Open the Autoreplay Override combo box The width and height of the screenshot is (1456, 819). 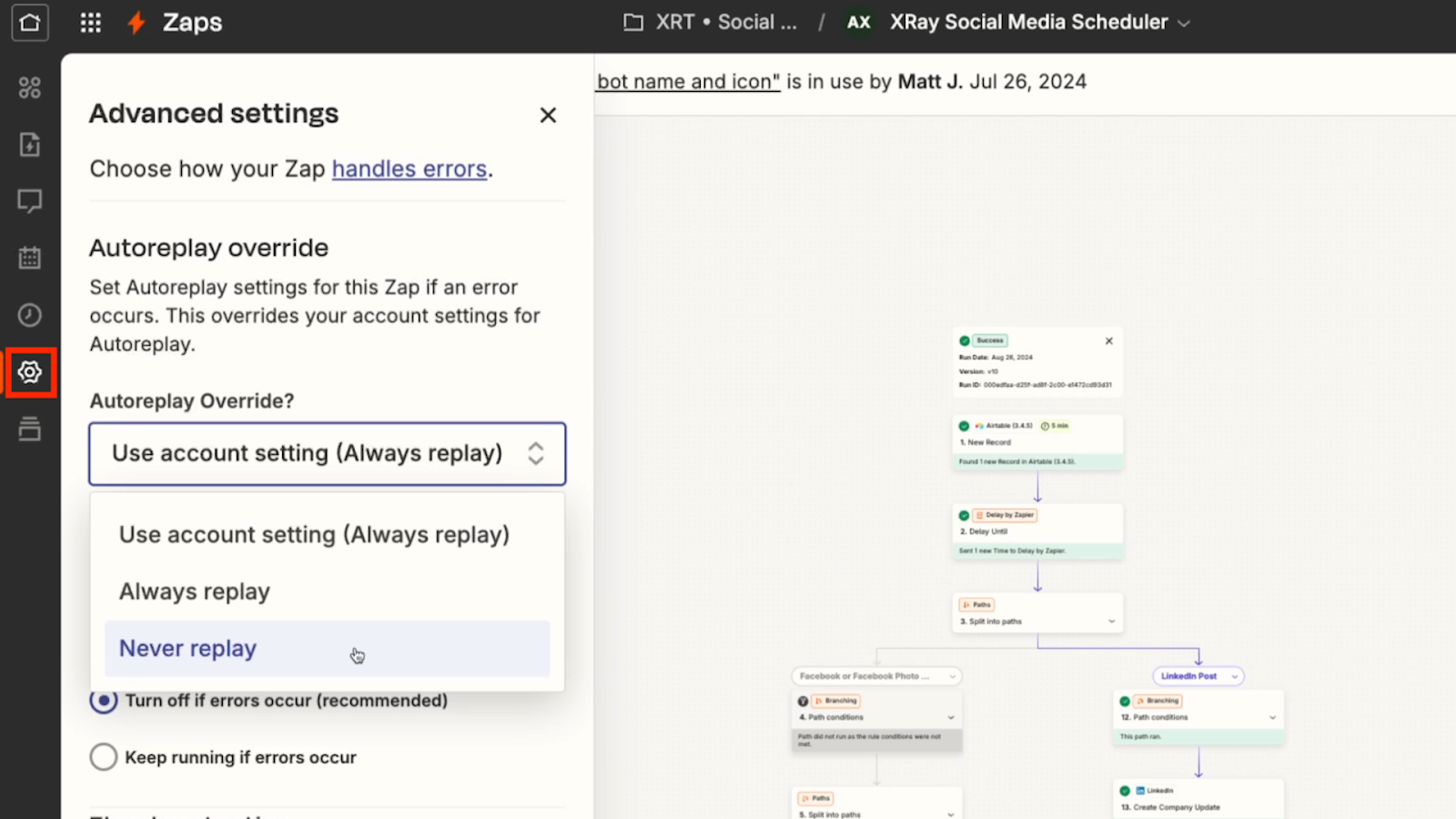[x=328, y=453]
